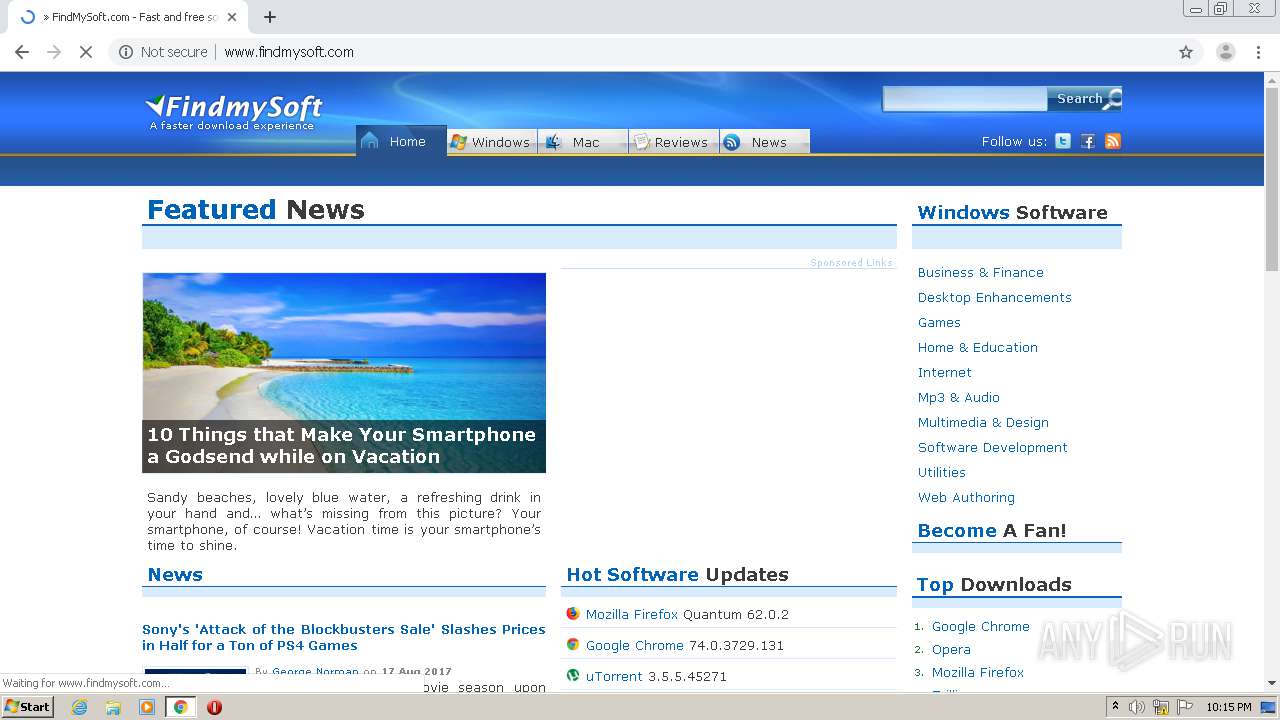
Task: Click the page scrollbar thumb
Action: pyautogui.click(x=1272, y=180)
